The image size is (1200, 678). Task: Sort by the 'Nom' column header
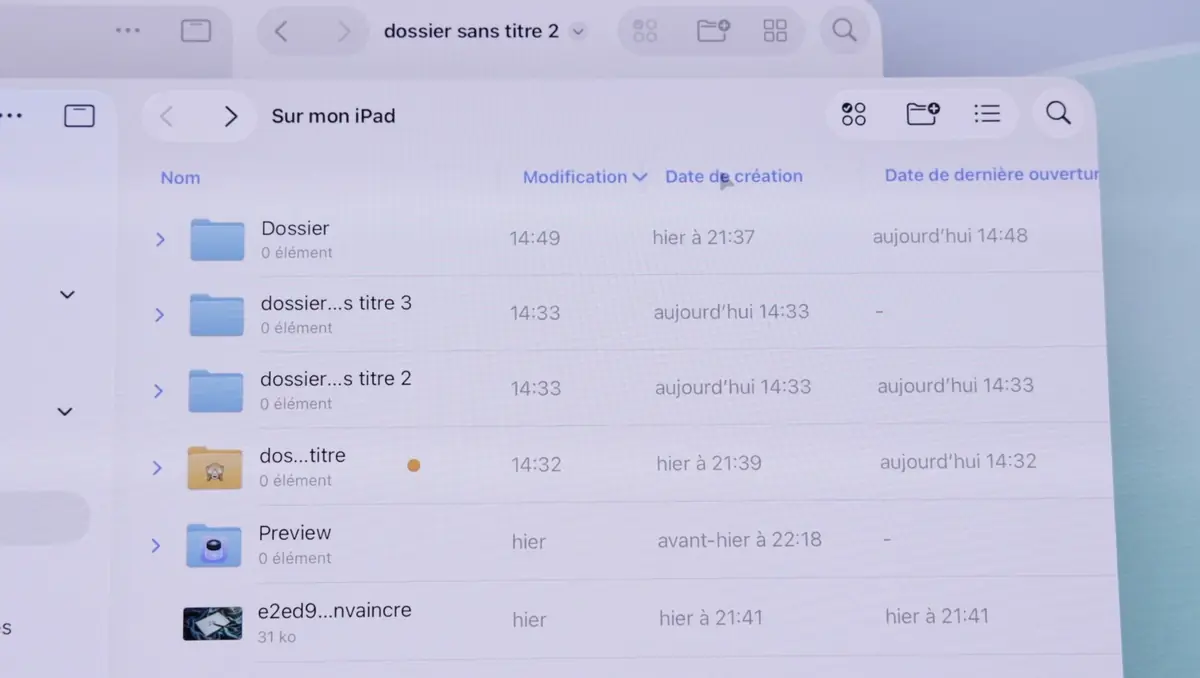[180, 177]
